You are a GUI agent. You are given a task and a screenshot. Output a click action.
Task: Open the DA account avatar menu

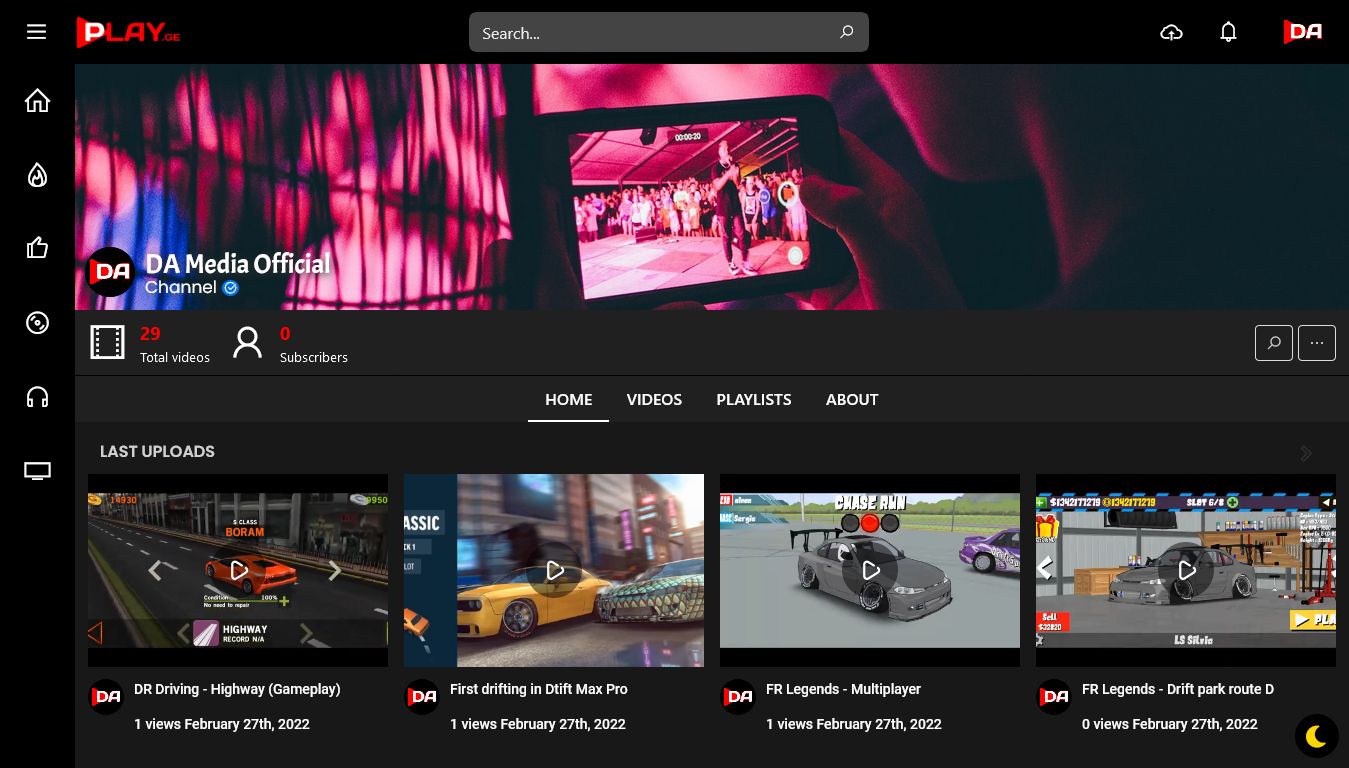tap(1303, 32)
